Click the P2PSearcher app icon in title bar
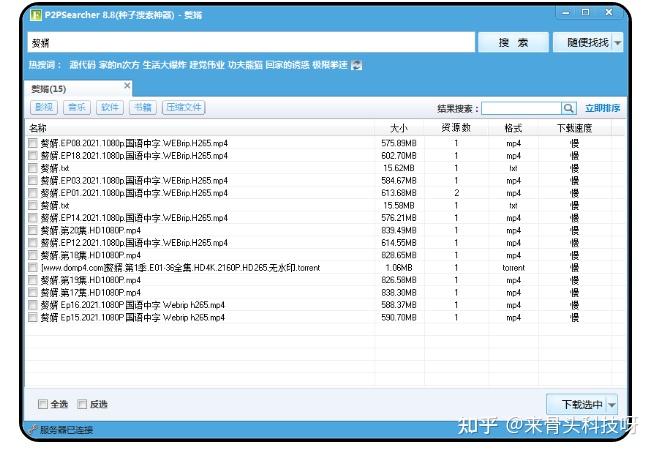Viewport: 655px width, 454px height. tap(36, 15)
